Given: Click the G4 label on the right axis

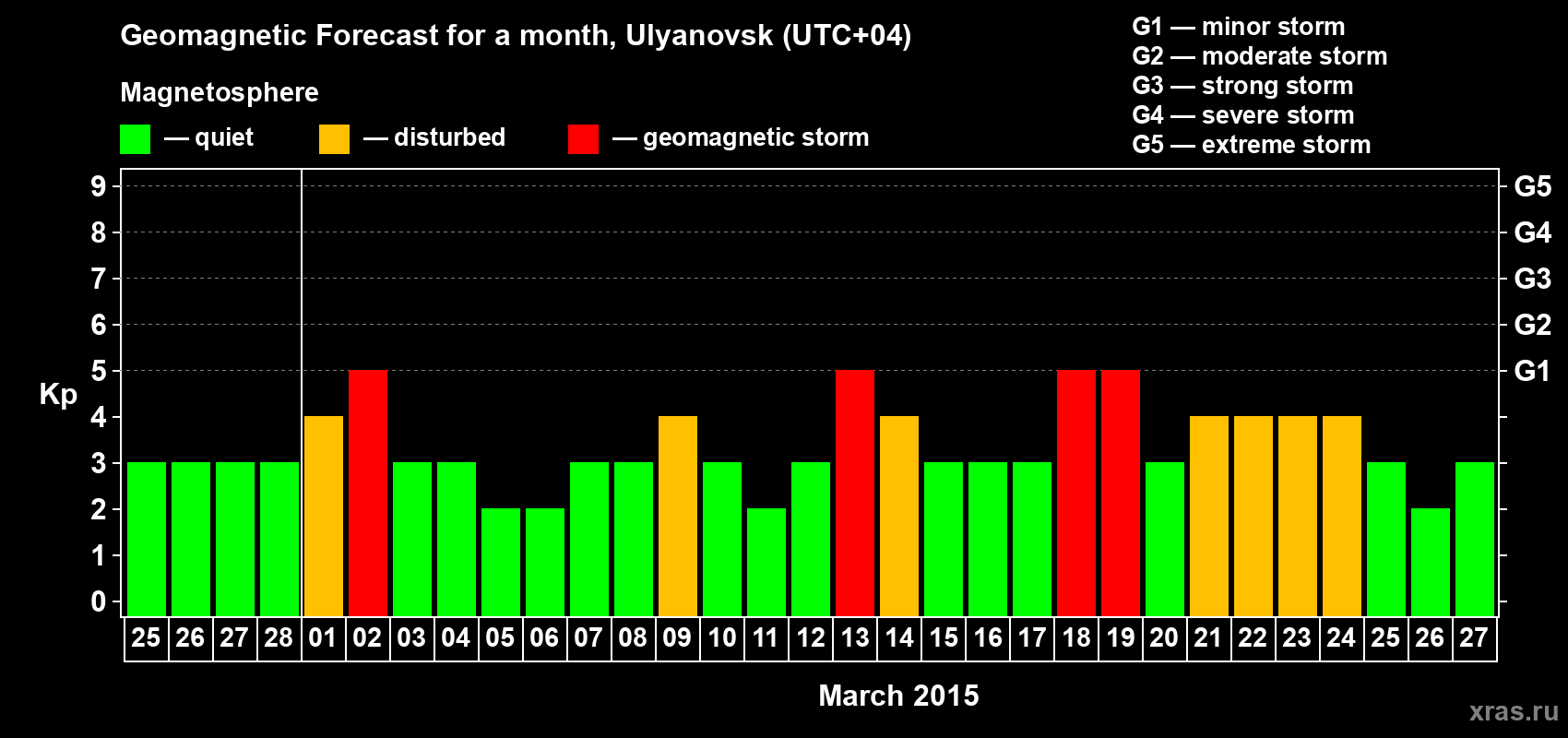Looking at the screenshot, I should (x=1532, y=232).
